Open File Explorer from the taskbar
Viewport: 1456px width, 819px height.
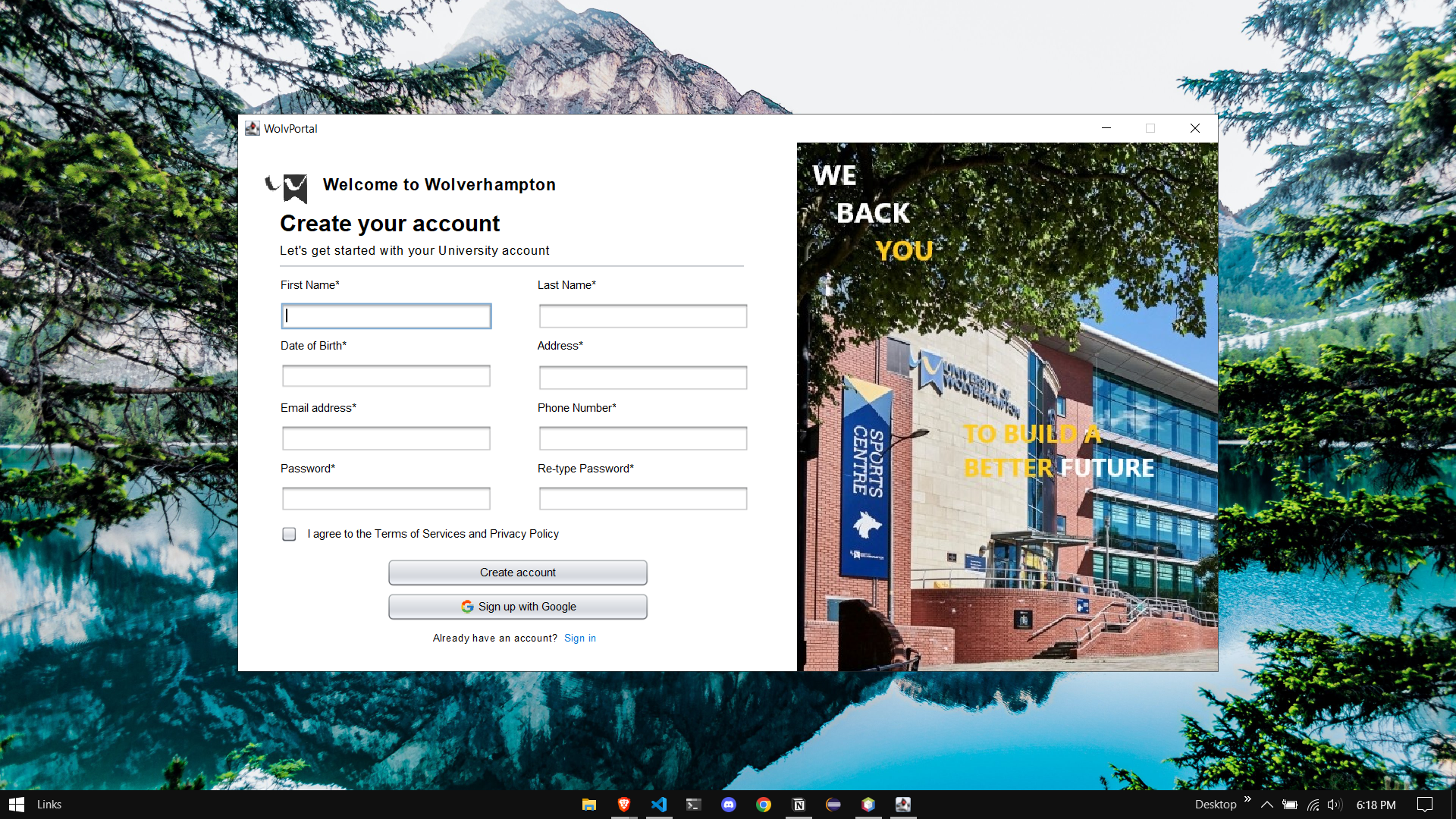coord(588,805)
